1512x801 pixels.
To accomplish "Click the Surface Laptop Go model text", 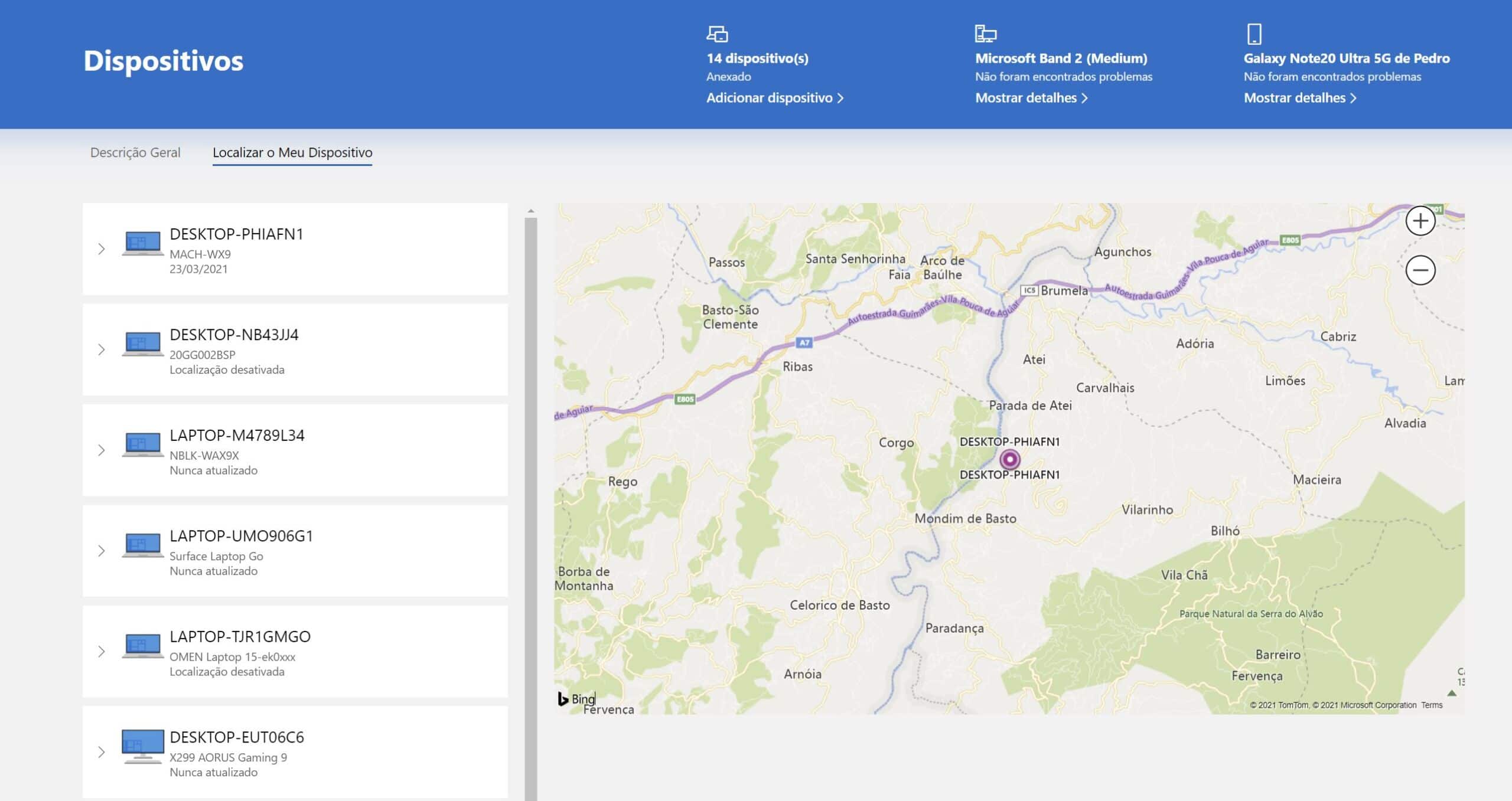I will (216, 556).
